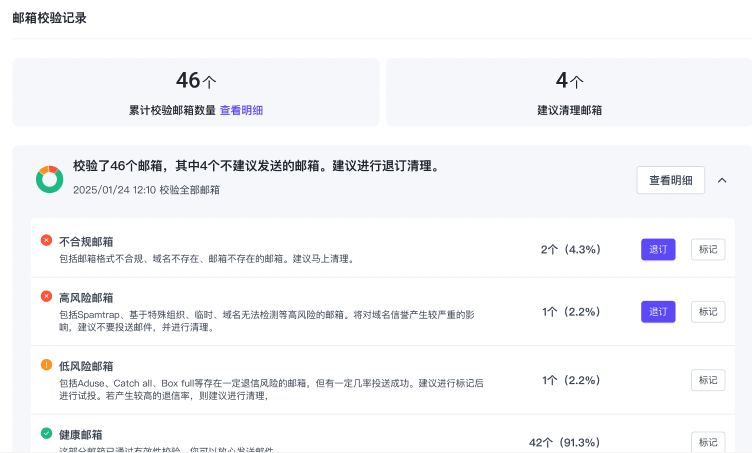Click the 低风险邮箱 row title

[86, 366]
